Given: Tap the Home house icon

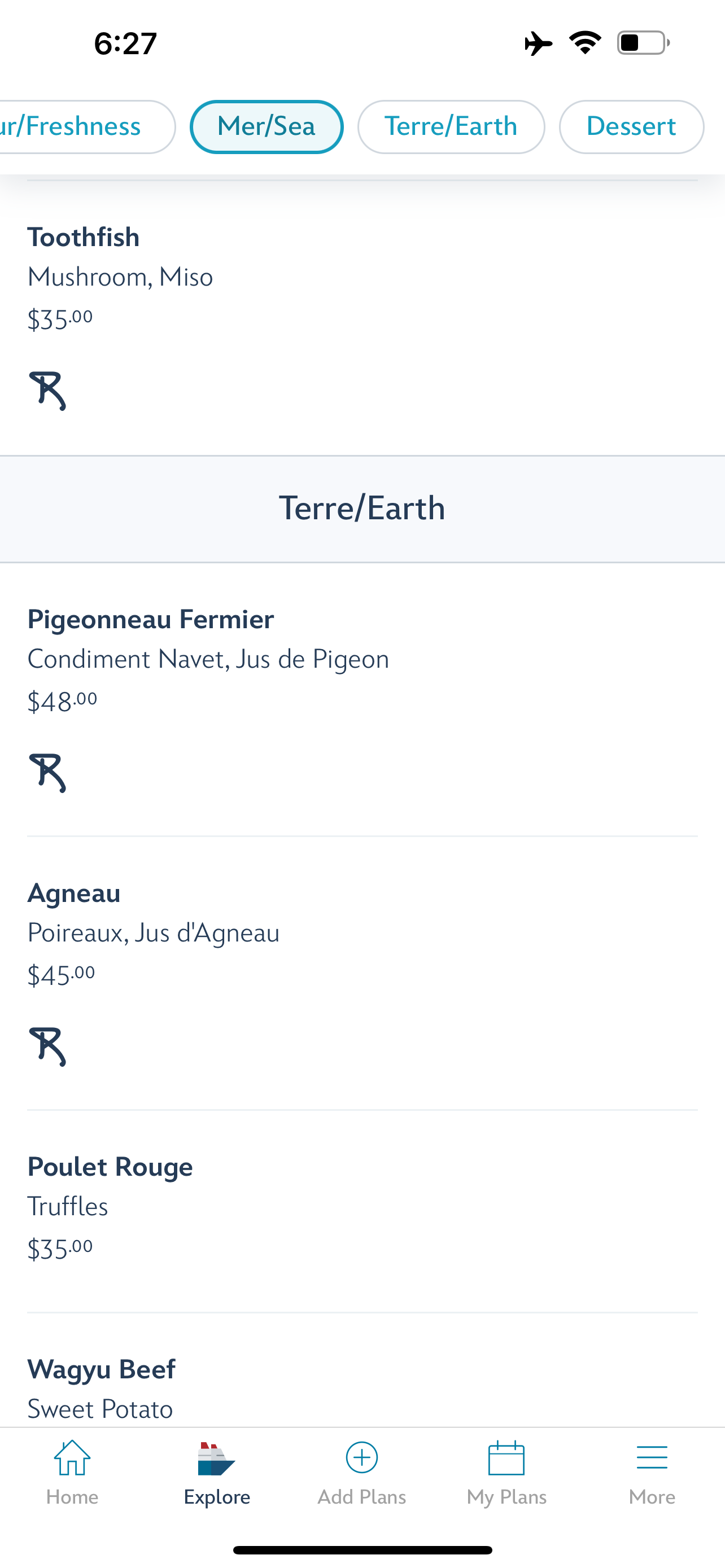Looking at the screenshot, I should pyautogui.click(x=72, y=1458).
